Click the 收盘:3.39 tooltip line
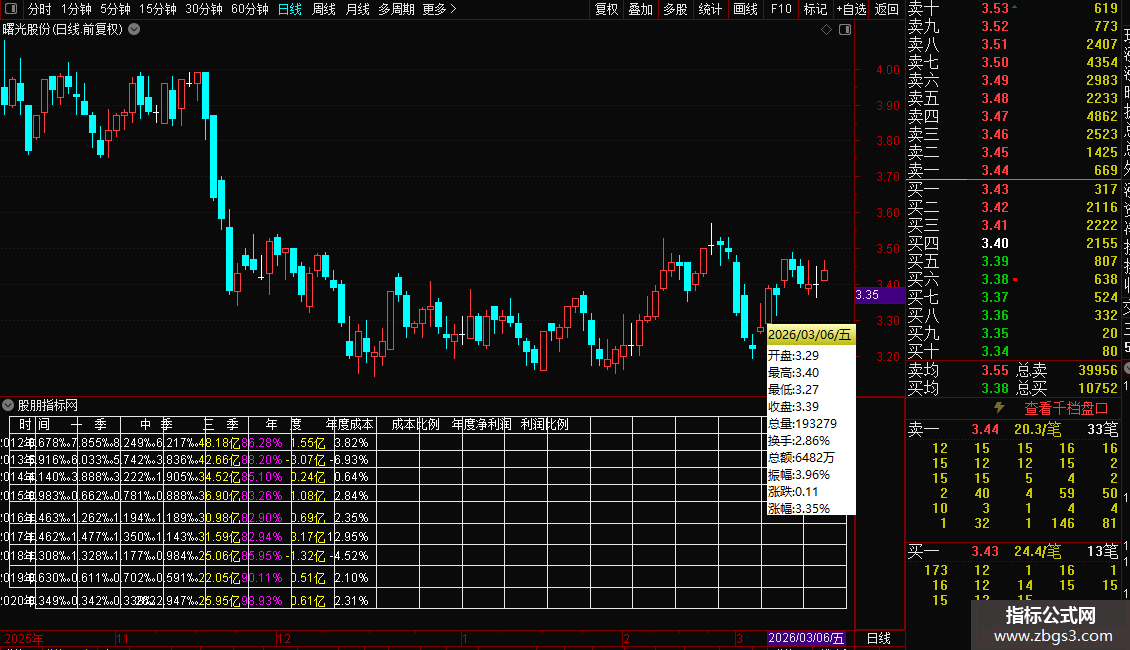1130x650 pixels. click(x=793, y=407)
